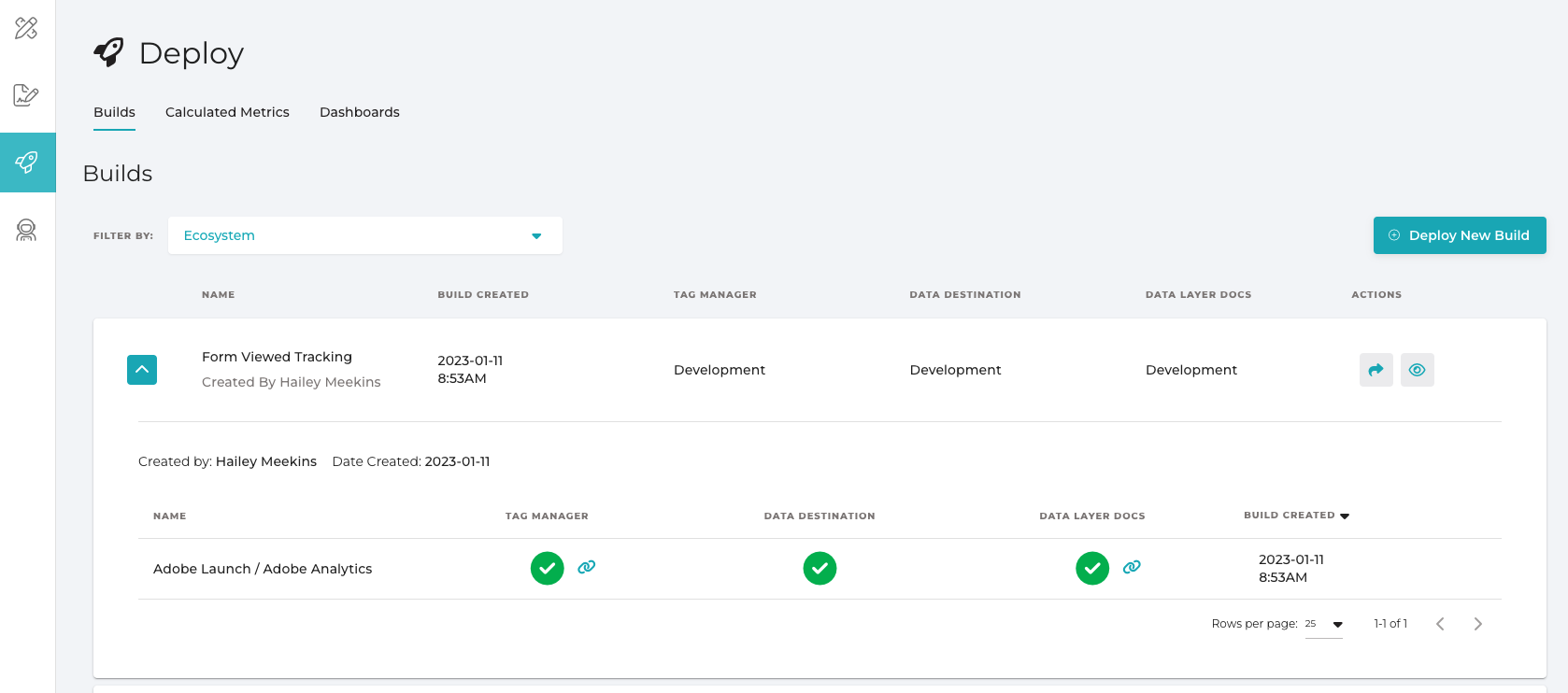
Task: Click Development under Tag Manager column
Action: pos(720,370)
